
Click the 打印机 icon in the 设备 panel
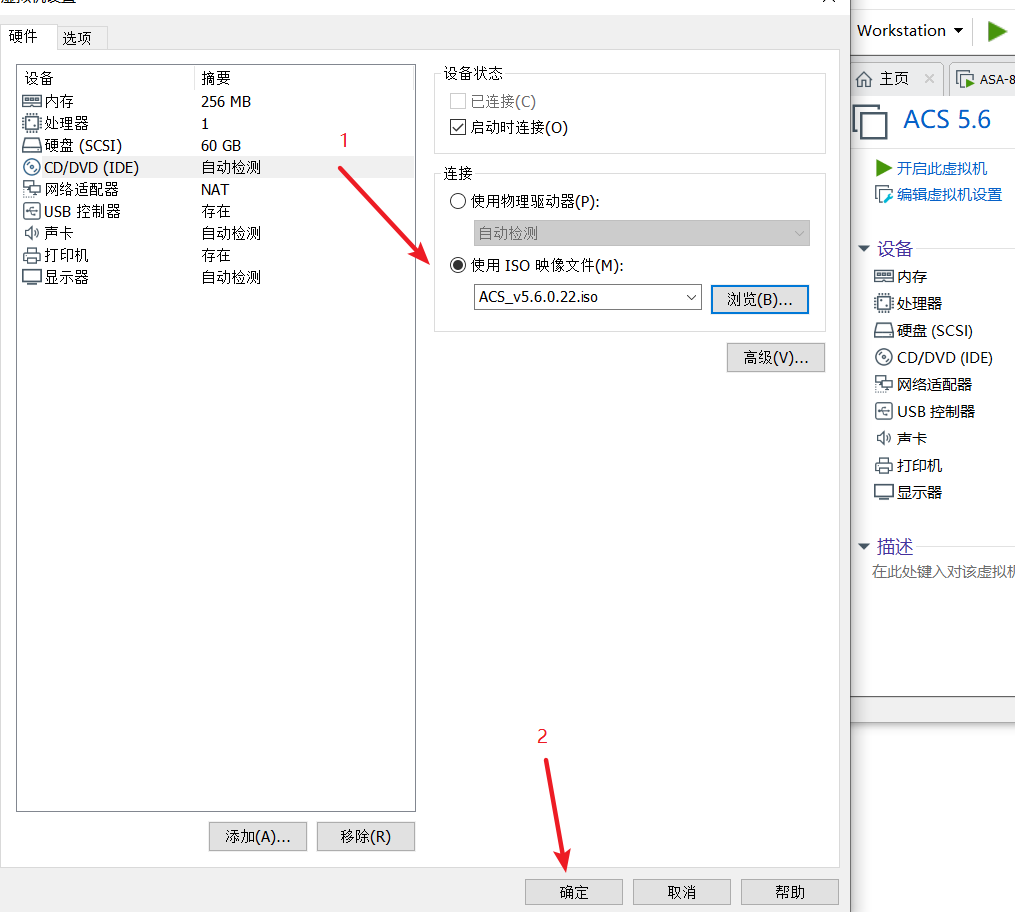pyautogui.click(x=884, y=464)
